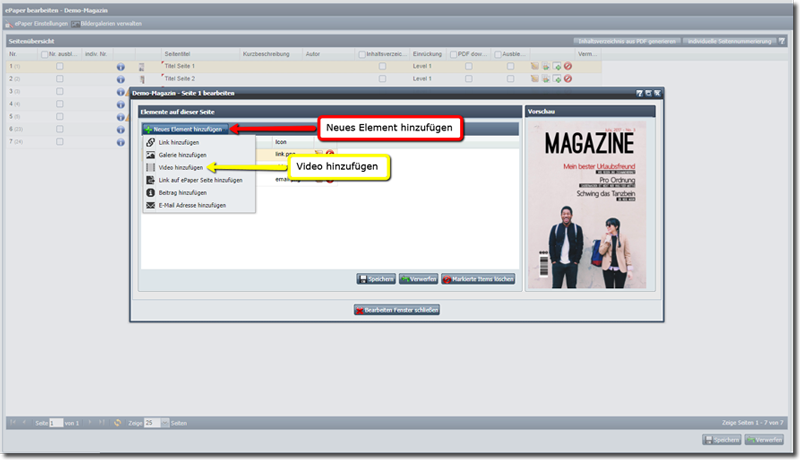Check 'Nr. ausbl.' checkbox for row 2

60,79
